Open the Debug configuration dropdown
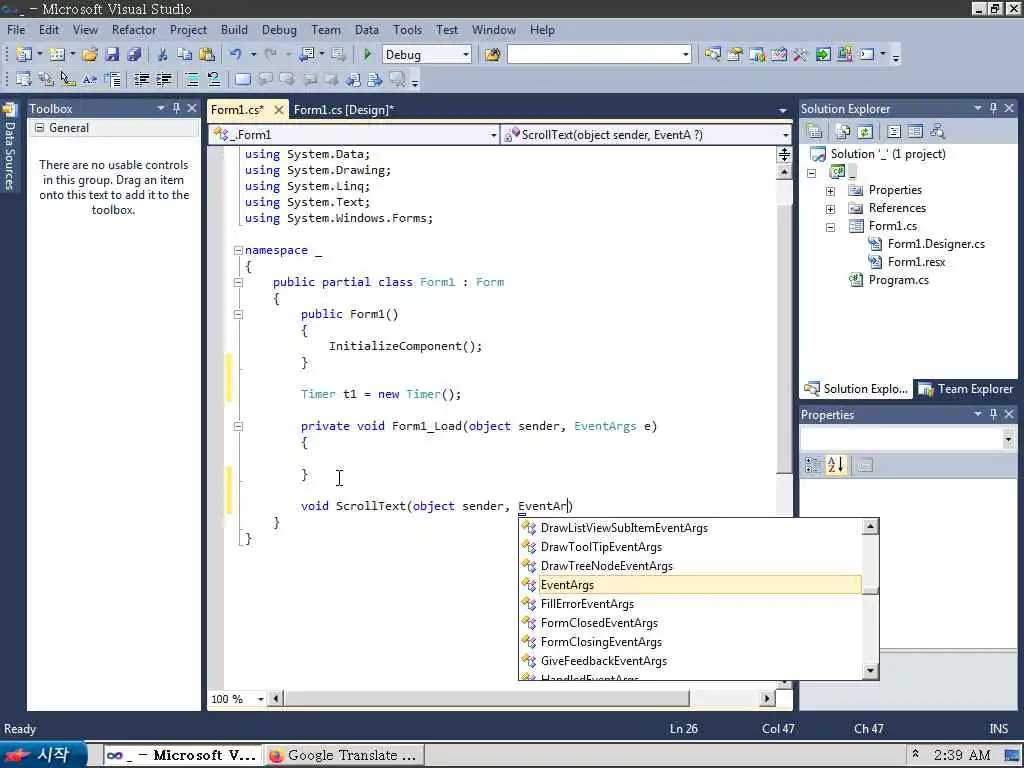The width and height of the screenshot is (1024, 768). click(466, 55)
